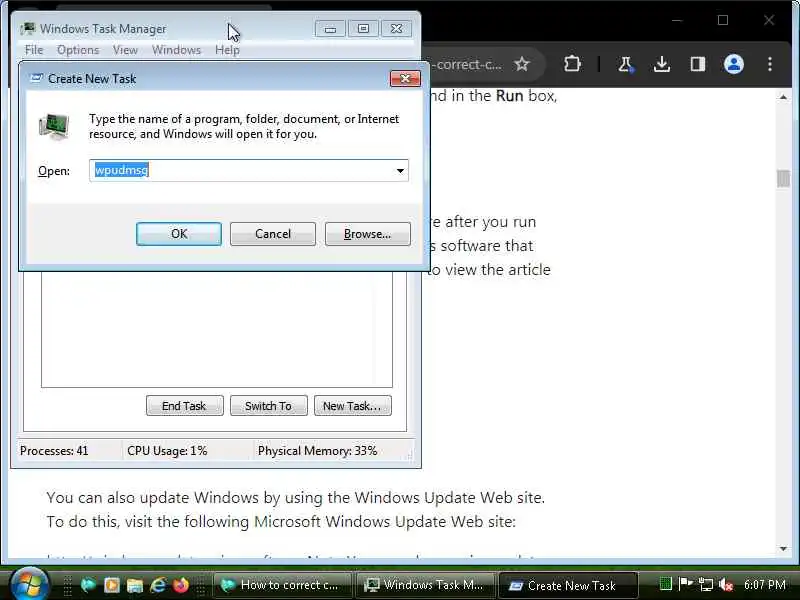This screenshot has height=600, width=800.
Task: Switch to 'How to correct c...' taskbar button
Action: point(282,585)
